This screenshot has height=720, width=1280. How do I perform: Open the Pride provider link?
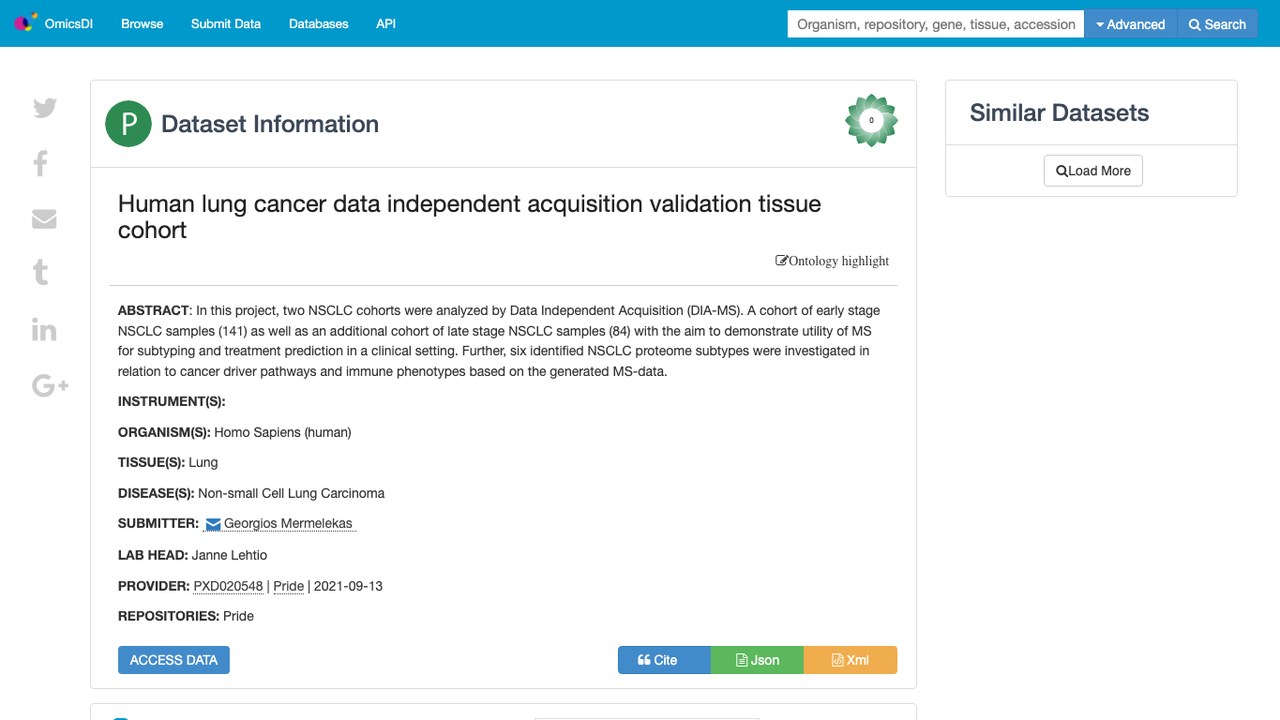[x=289, y=586]
